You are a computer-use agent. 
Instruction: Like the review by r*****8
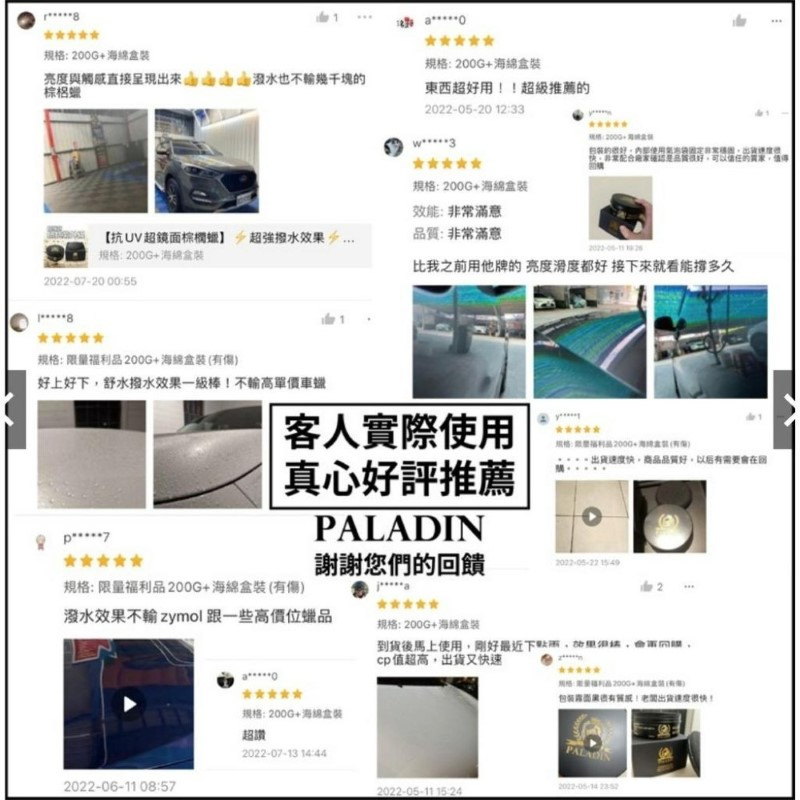point(322,17)
